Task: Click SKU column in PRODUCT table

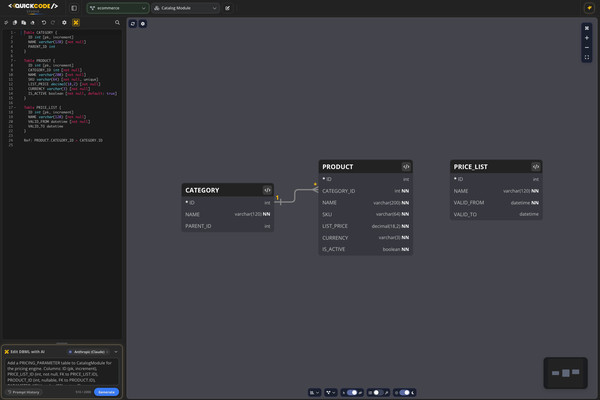Action: 365,214
